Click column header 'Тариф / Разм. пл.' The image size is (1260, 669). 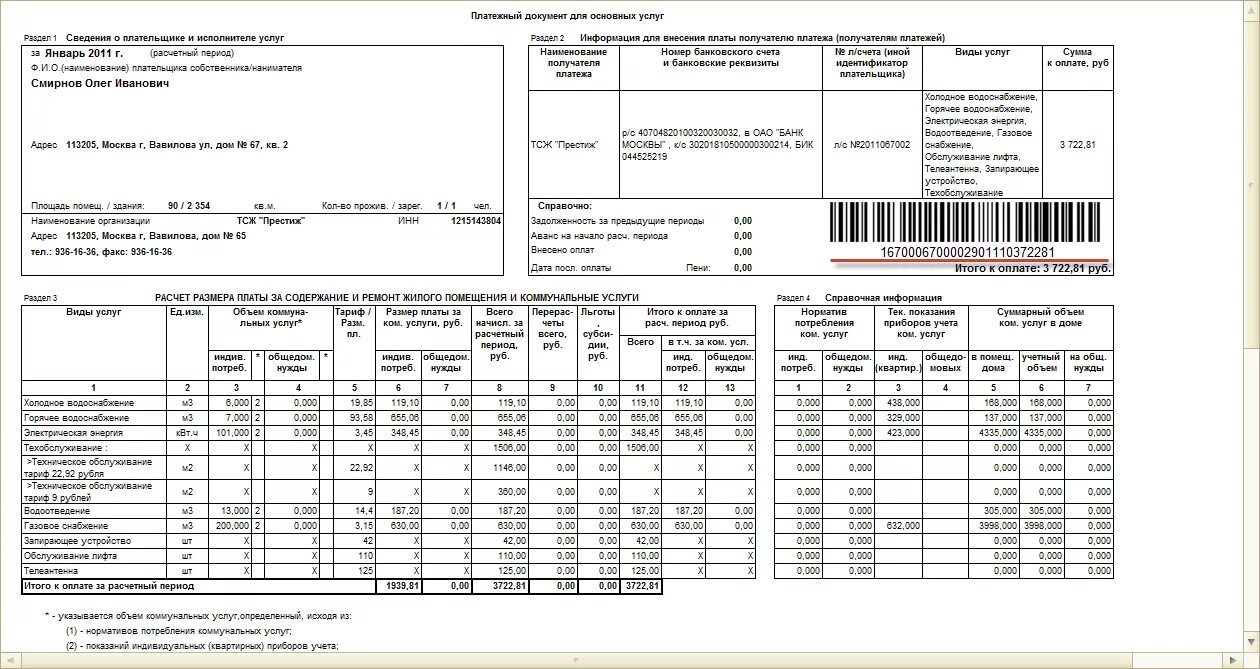(x=353, y=323)
